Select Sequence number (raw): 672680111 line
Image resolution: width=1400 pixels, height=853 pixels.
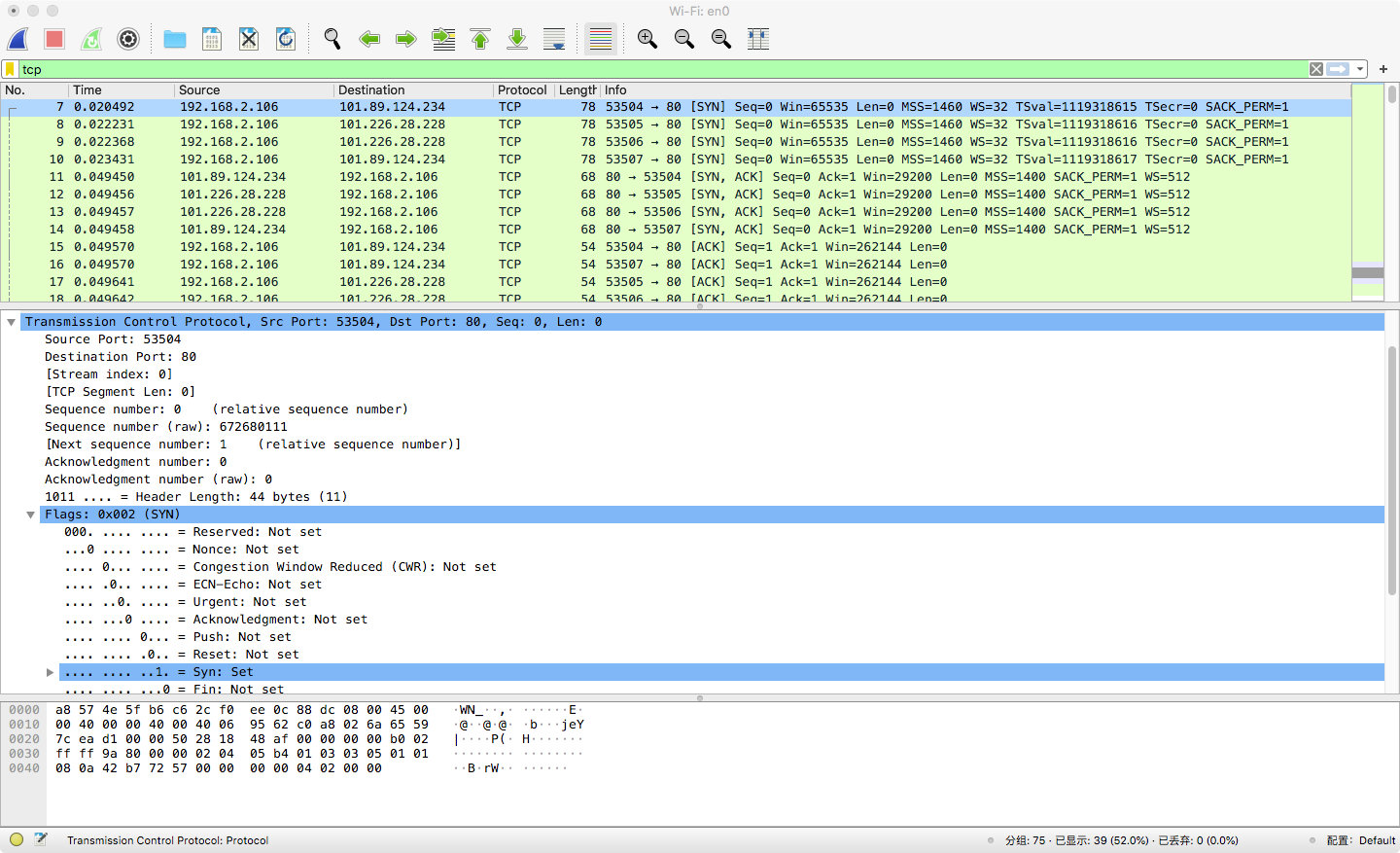click(x=166, y=427)
